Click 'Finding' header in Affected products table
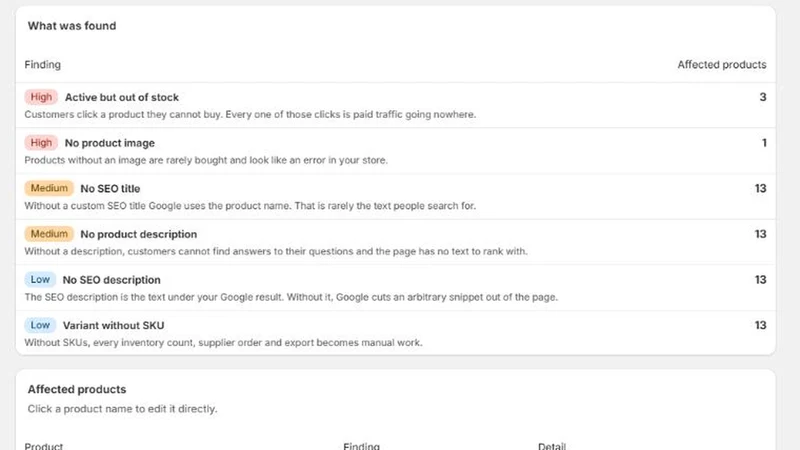 361,446
